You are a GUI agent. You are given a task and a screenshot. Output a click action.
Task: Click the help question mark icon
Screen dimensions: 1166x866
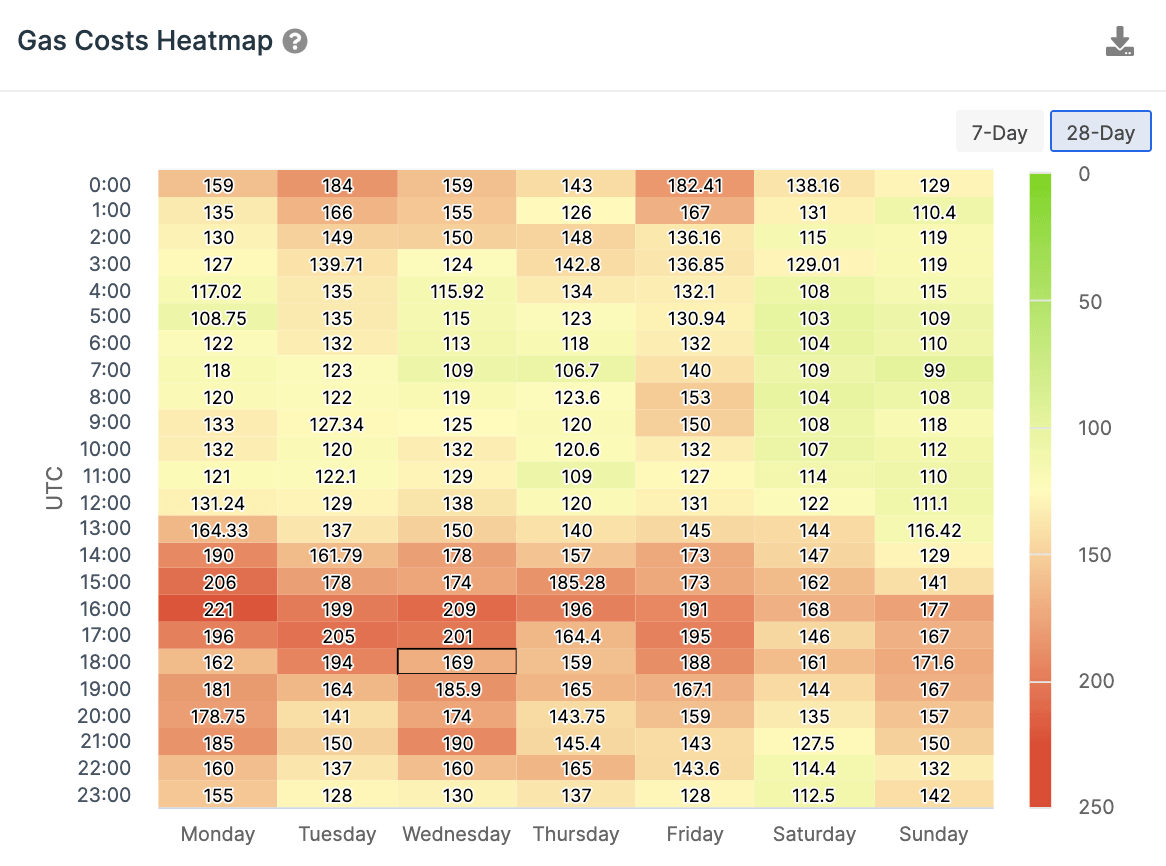[295, 41]
